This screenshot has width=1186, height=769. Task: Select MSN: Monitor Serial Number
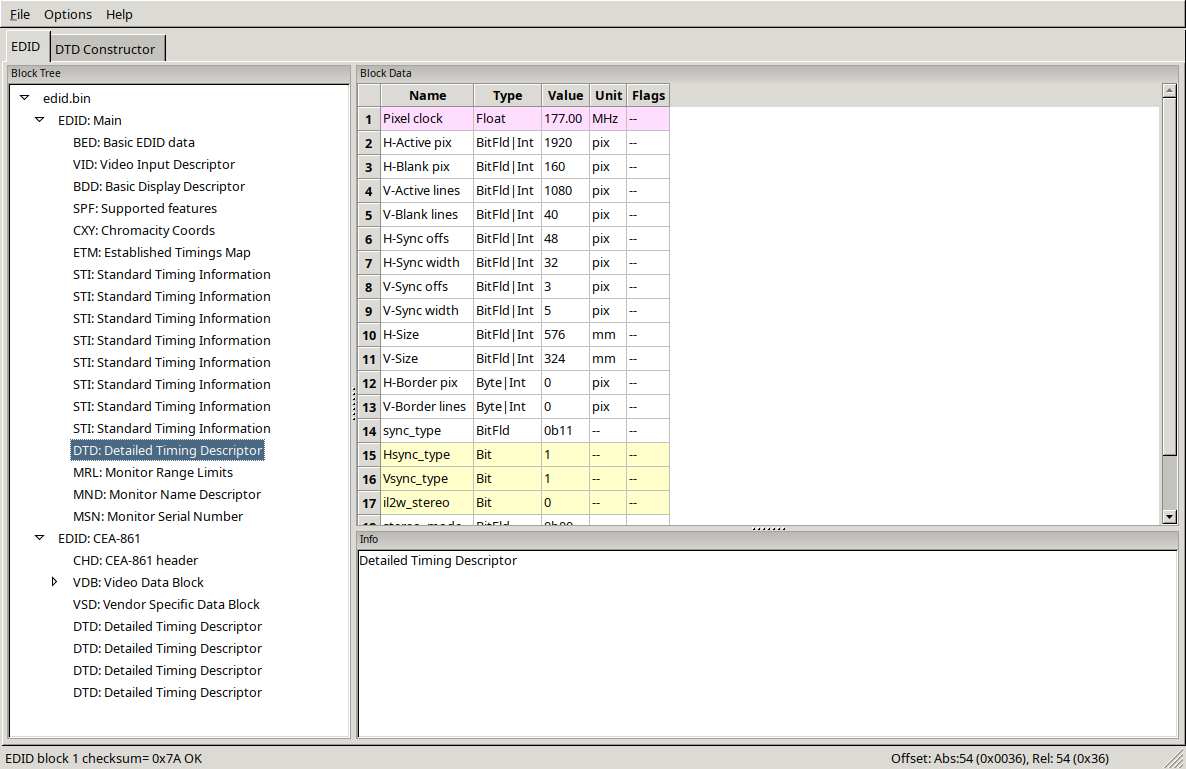tap(158, 516)
